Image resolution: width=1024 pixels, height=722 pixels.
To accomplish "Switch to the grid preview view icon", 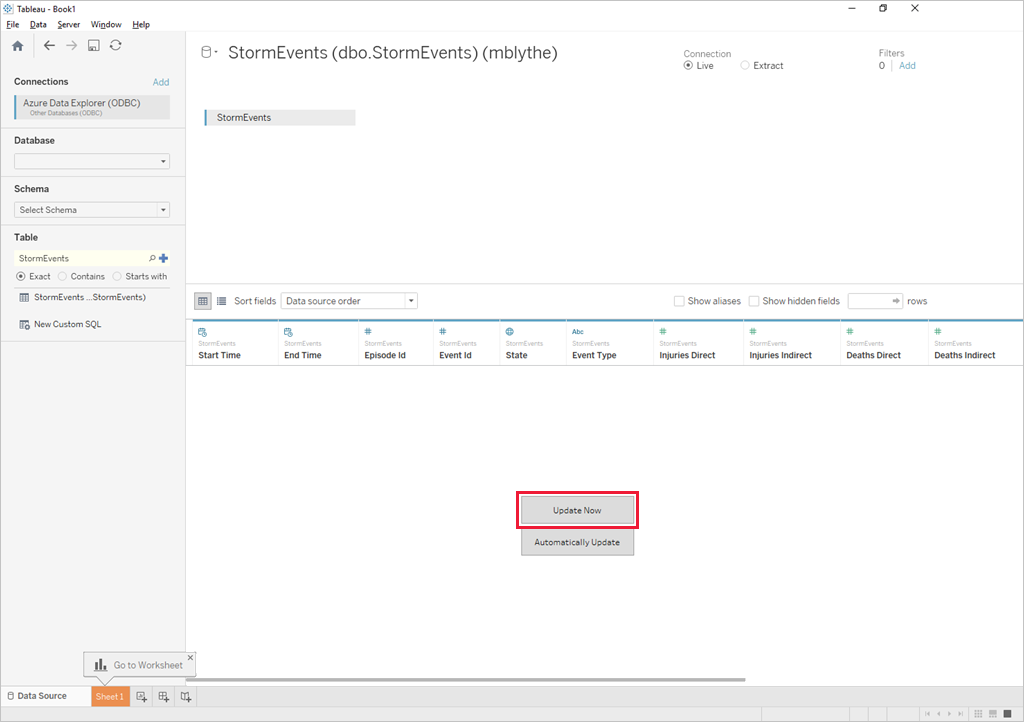I will point(202,301).
